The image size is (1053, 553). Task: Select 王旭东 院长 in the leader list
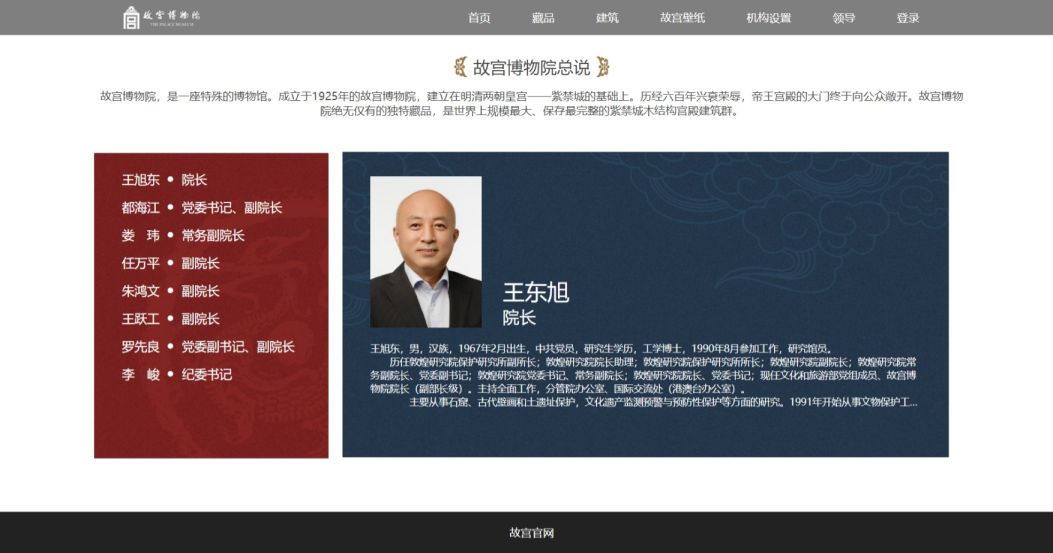coord(164,179)
